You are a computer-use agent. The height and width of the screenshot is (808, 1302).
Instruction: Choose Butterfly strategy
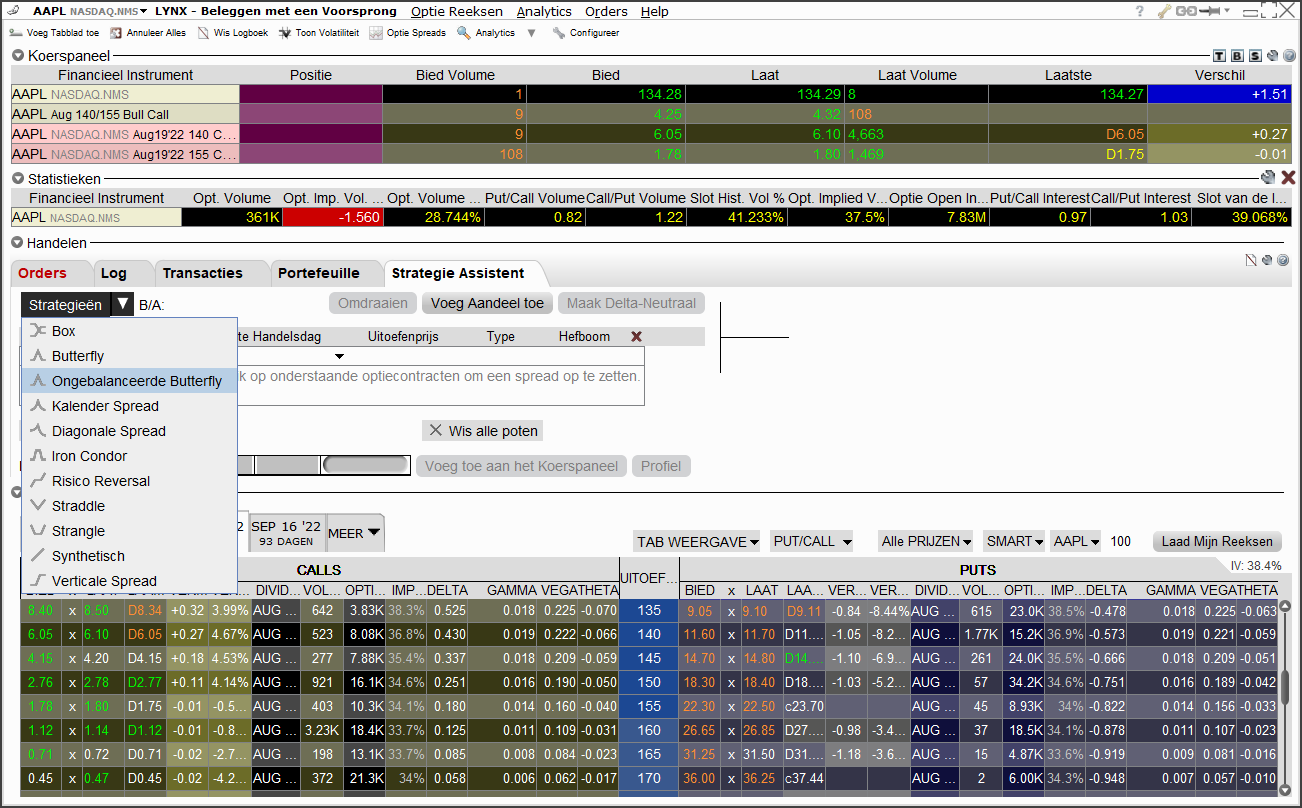pos(129,356)
